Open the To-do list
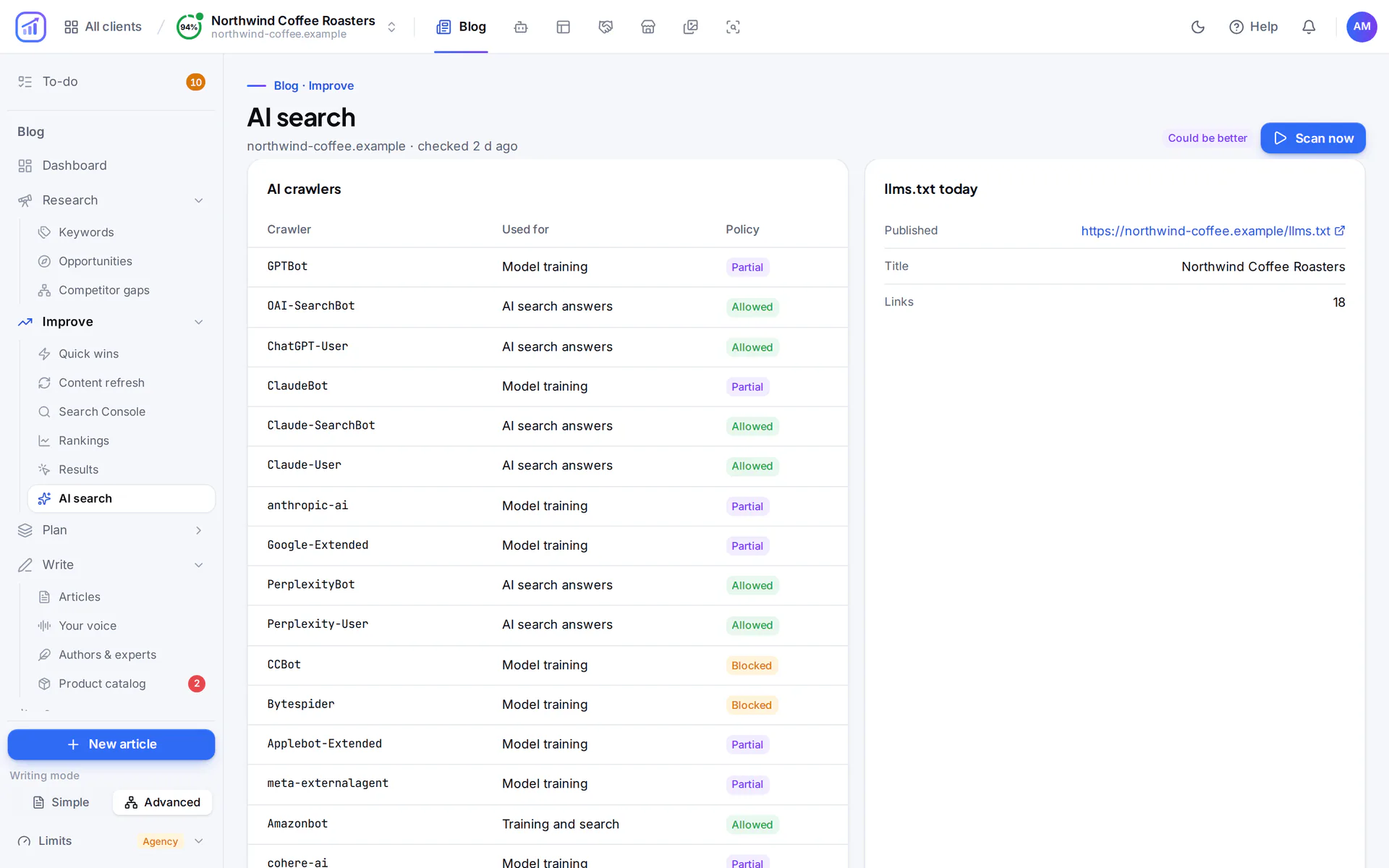The width and height of the screenshot is (1389, 868). (x=111, y=82)
